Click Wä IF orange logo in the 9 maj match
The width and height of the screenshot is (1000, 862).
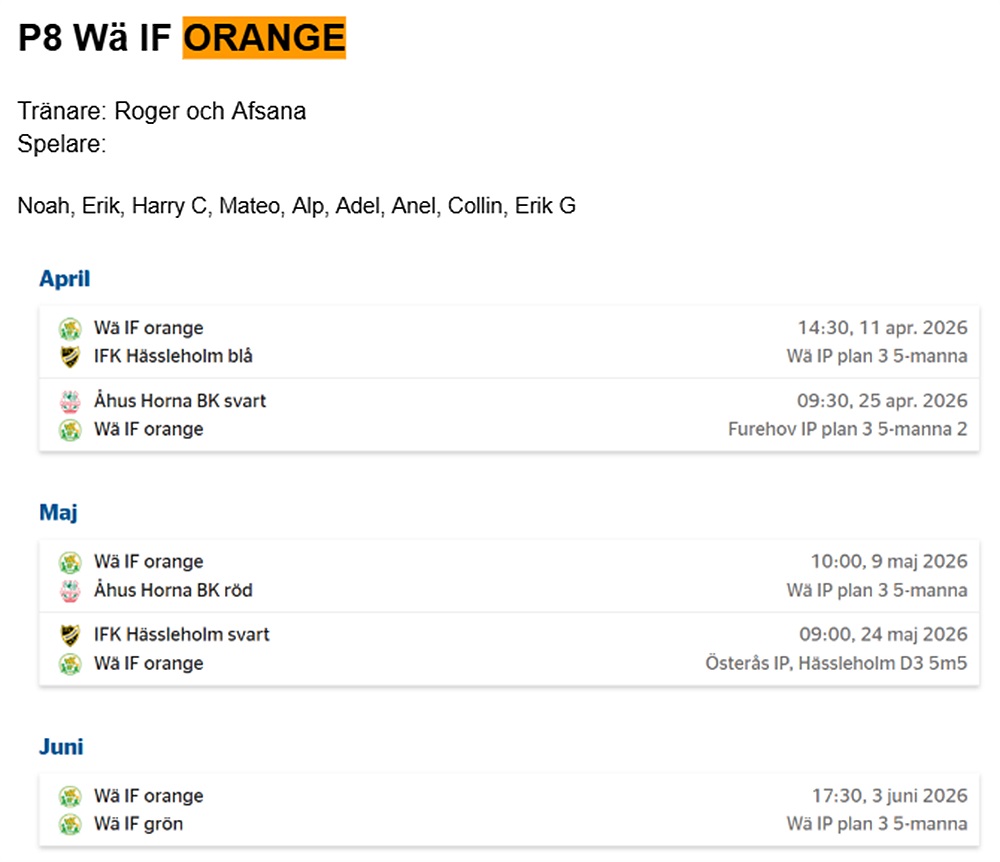point(69,563)
